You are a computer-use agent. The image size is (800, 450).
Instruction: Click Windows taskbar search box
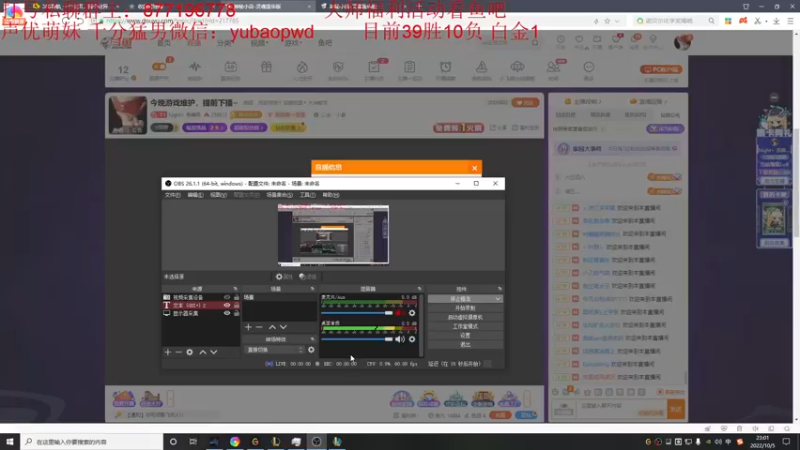point(91,442)
